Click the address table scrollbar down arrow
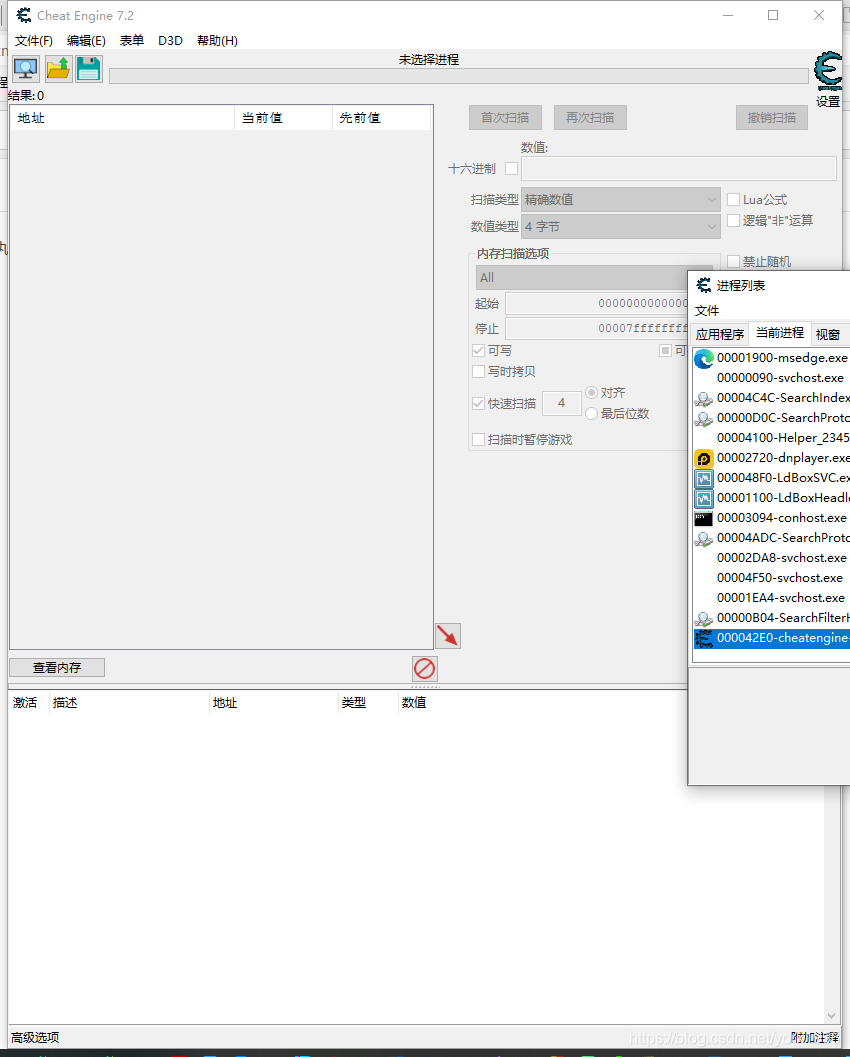This screenshot has width=850, height=1057. click(831, 1015)
